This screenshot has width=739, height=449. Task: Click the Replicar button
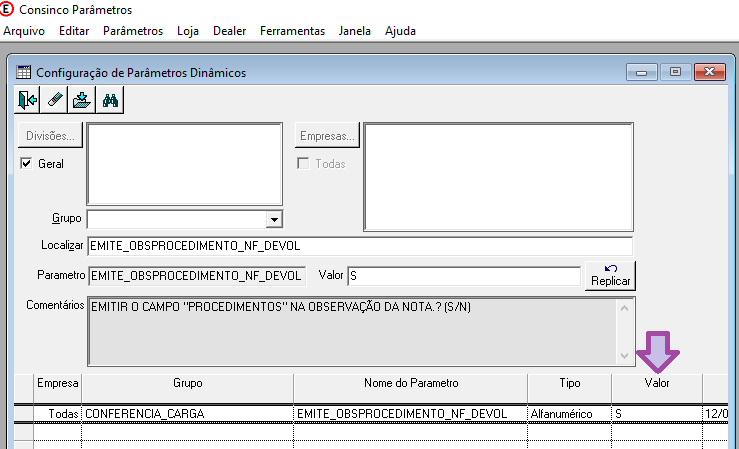[x=610, y=276]
